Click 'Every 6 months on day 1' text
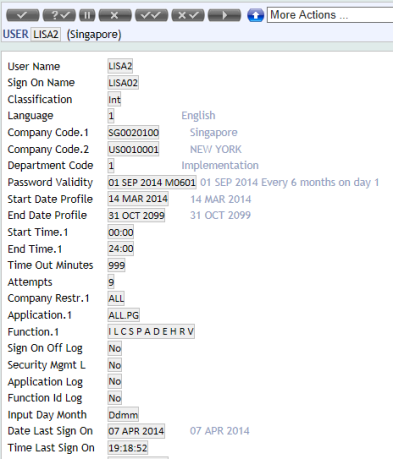Screen dimensions: 393x459 click(320, 182)
